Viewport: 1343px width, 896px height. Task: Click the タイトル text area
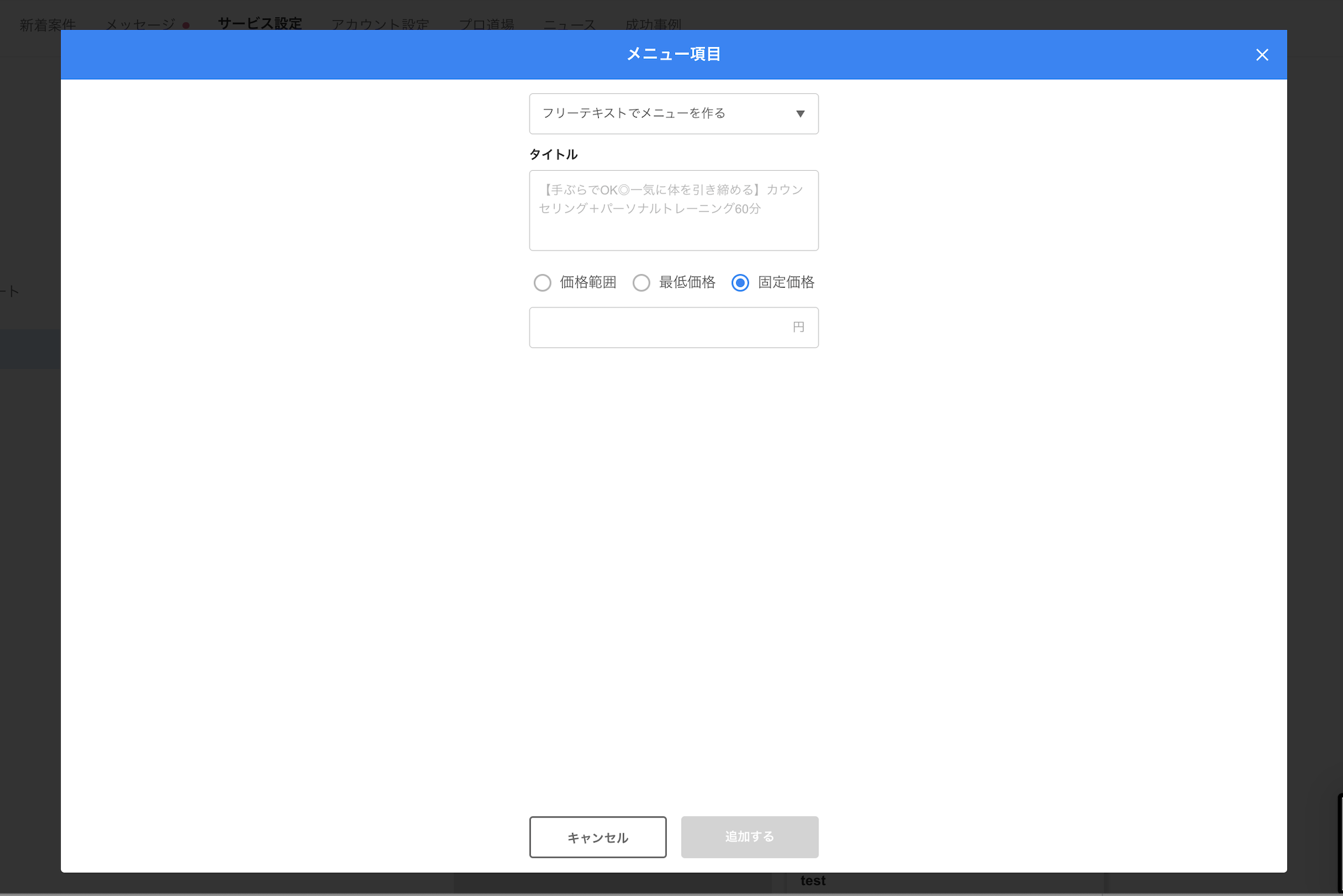(674, 210)
